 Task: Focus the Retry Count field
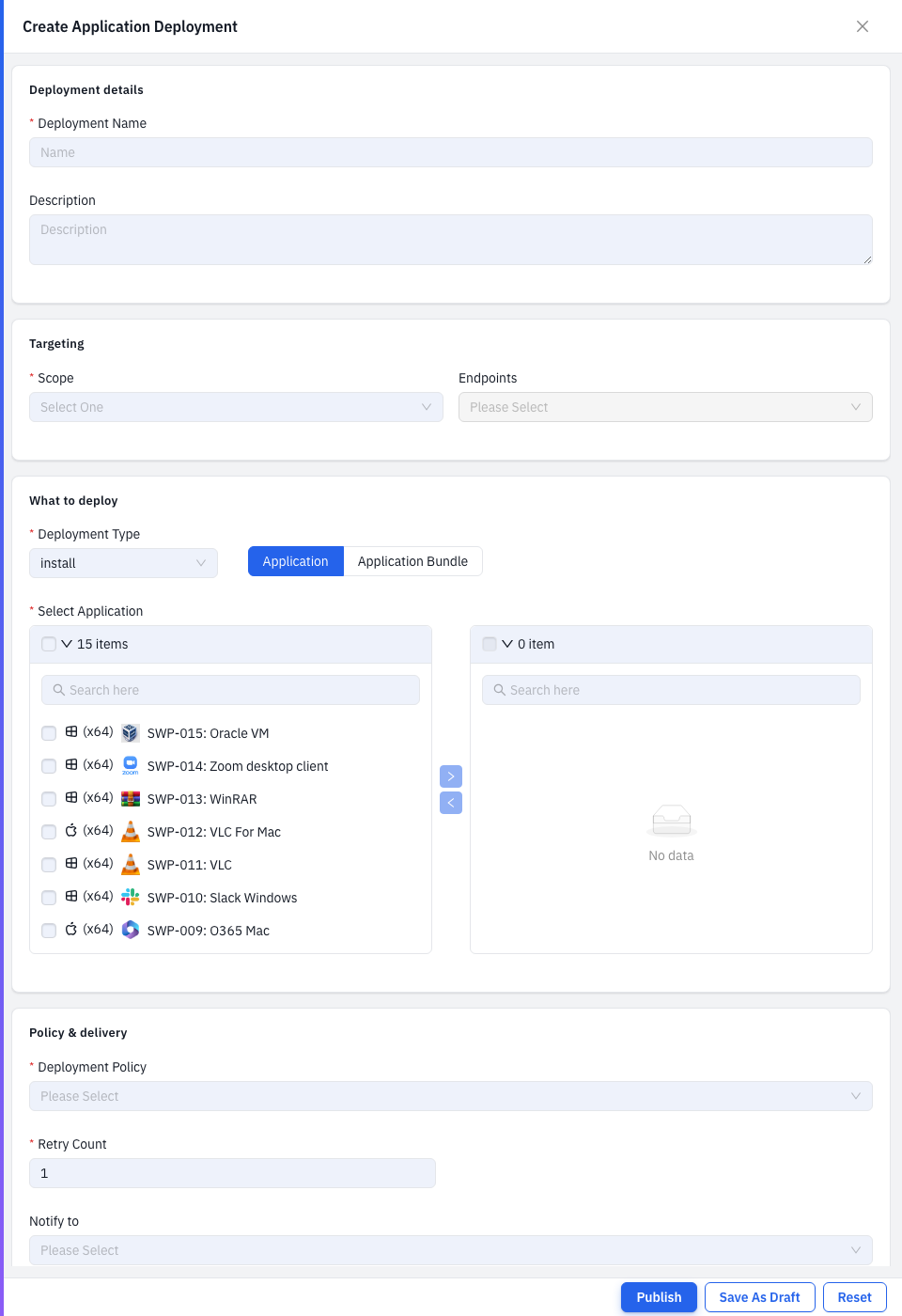coord(232,1173)
